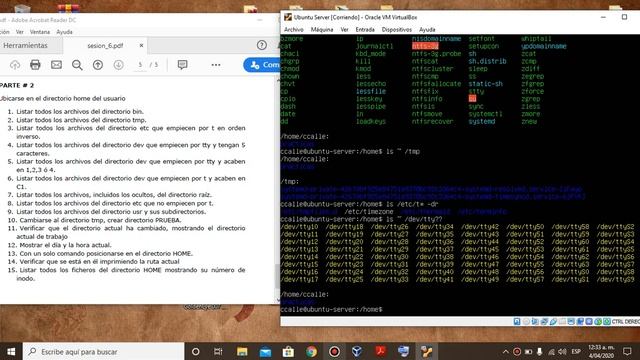The height and width of the screenshot is (360, 640).
Task: Click the cloud upload icon in Acrobat toolbar
Action: (15, 64)
